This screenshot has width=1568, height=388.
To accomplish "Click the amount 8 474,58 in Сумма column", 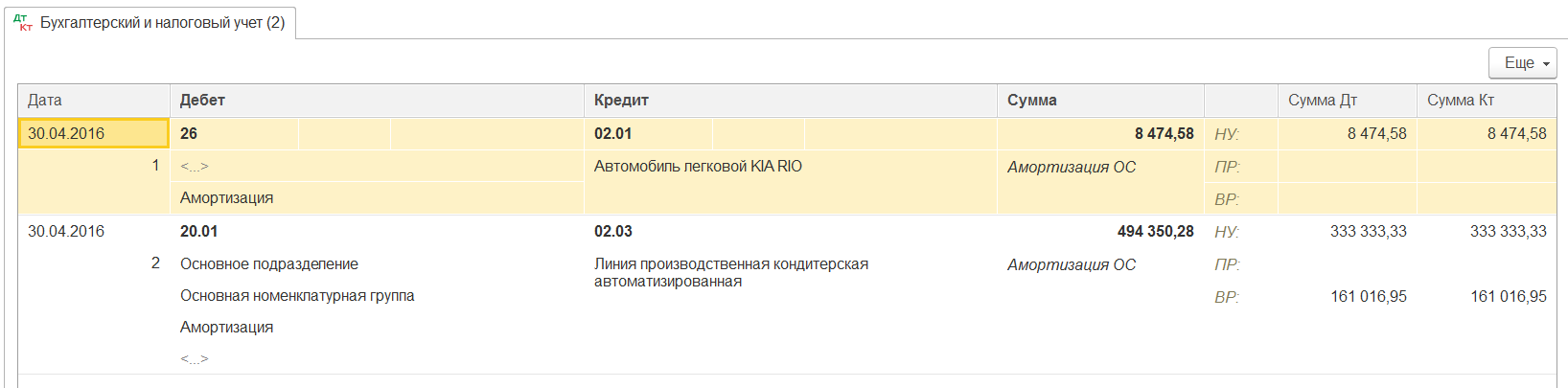I will pyautogui.click(x=1164, y=134).
